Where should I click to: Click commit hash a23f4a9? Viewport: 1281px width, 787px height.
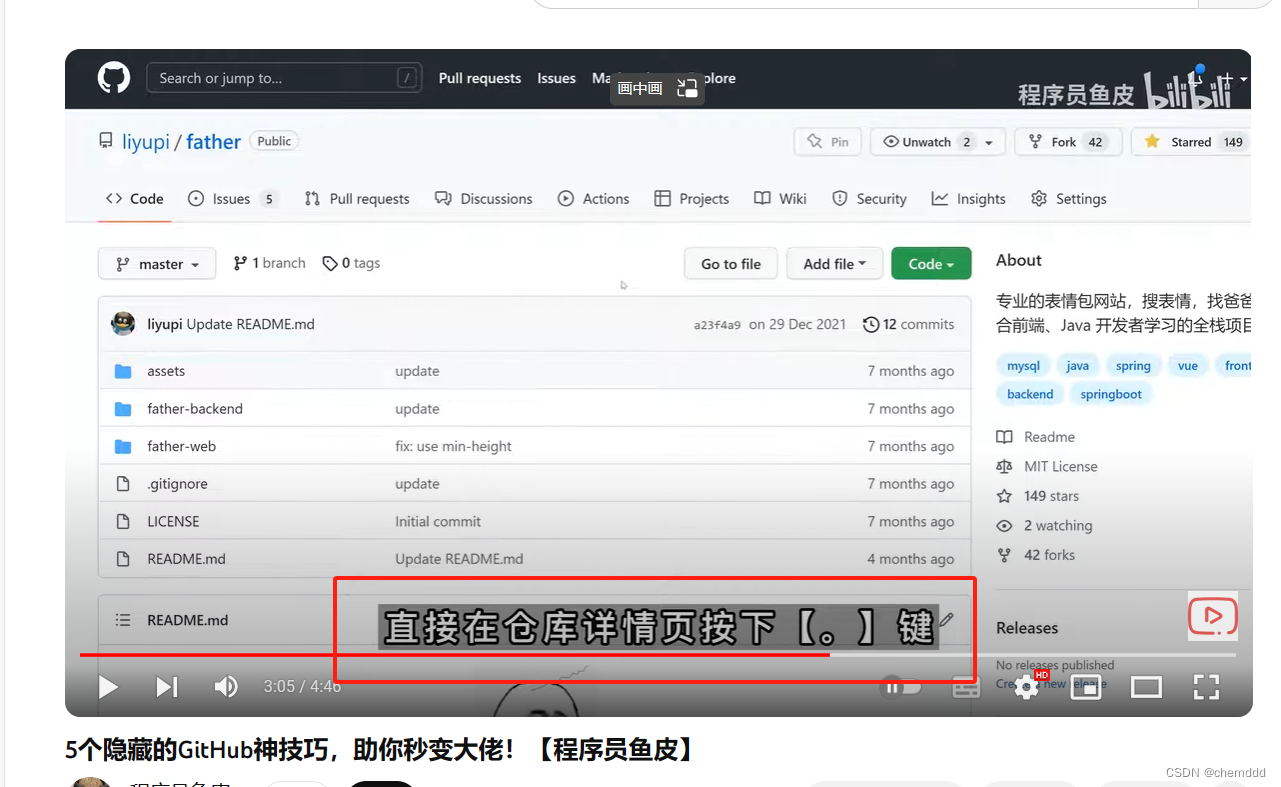click(717, 325)
